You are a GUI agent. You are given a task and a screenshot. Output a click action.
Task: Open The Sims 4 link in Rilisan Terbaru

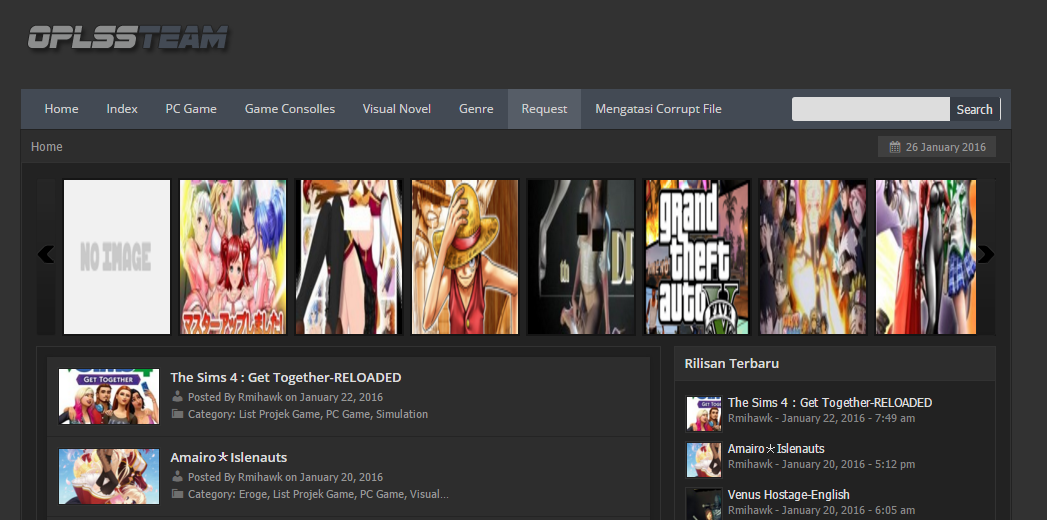click(x=830, y=403)
